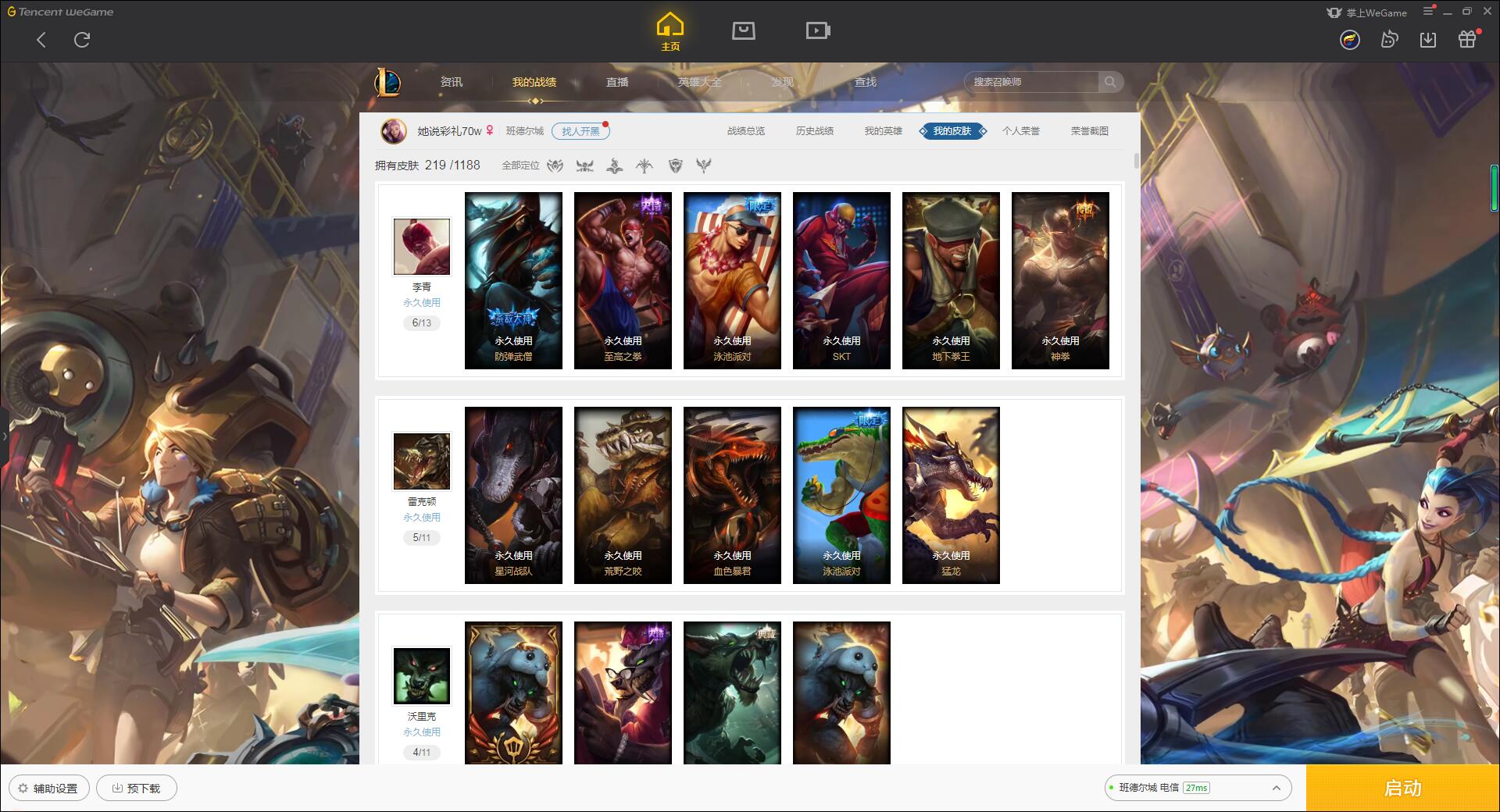This screenshot has width=1500, height=812.
Task: Open 辅助设置 auxiliary settings
Action: [x=48, y=789]
